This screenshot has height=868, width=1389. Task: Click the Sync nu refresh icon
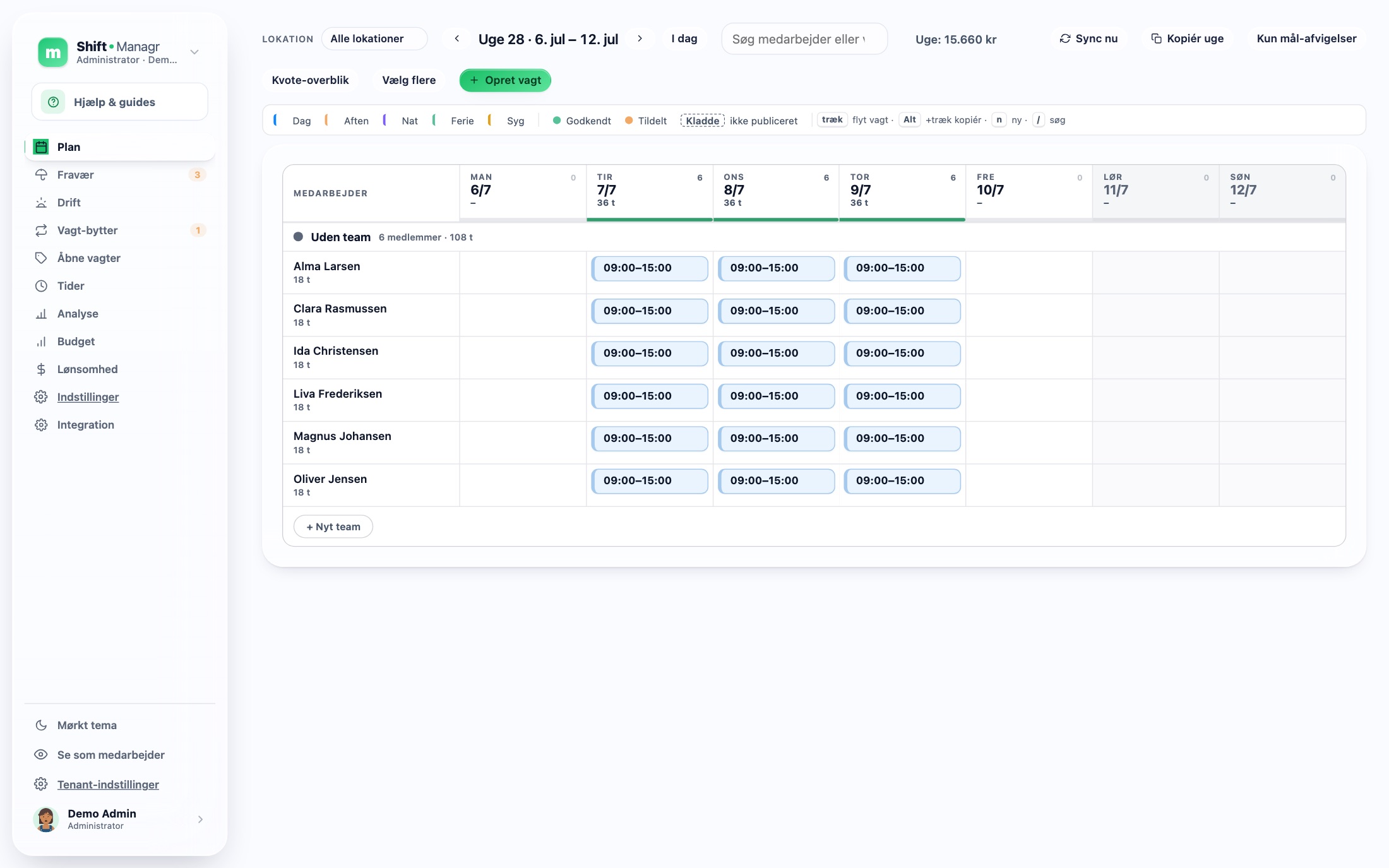[x=1065, y=39]
